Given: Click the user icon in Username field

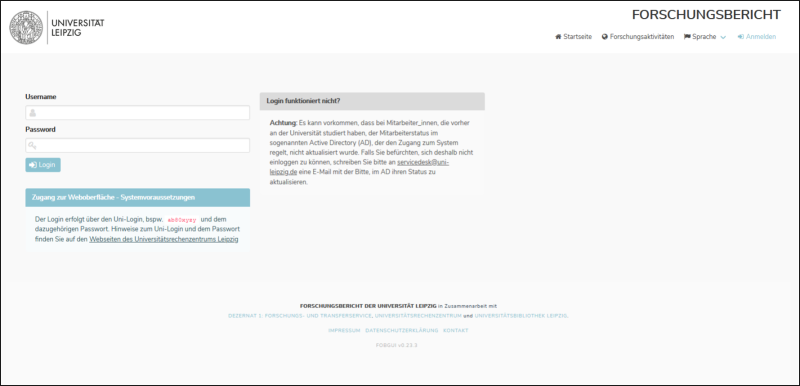Looking at the screenshot, I should point(33,113).
